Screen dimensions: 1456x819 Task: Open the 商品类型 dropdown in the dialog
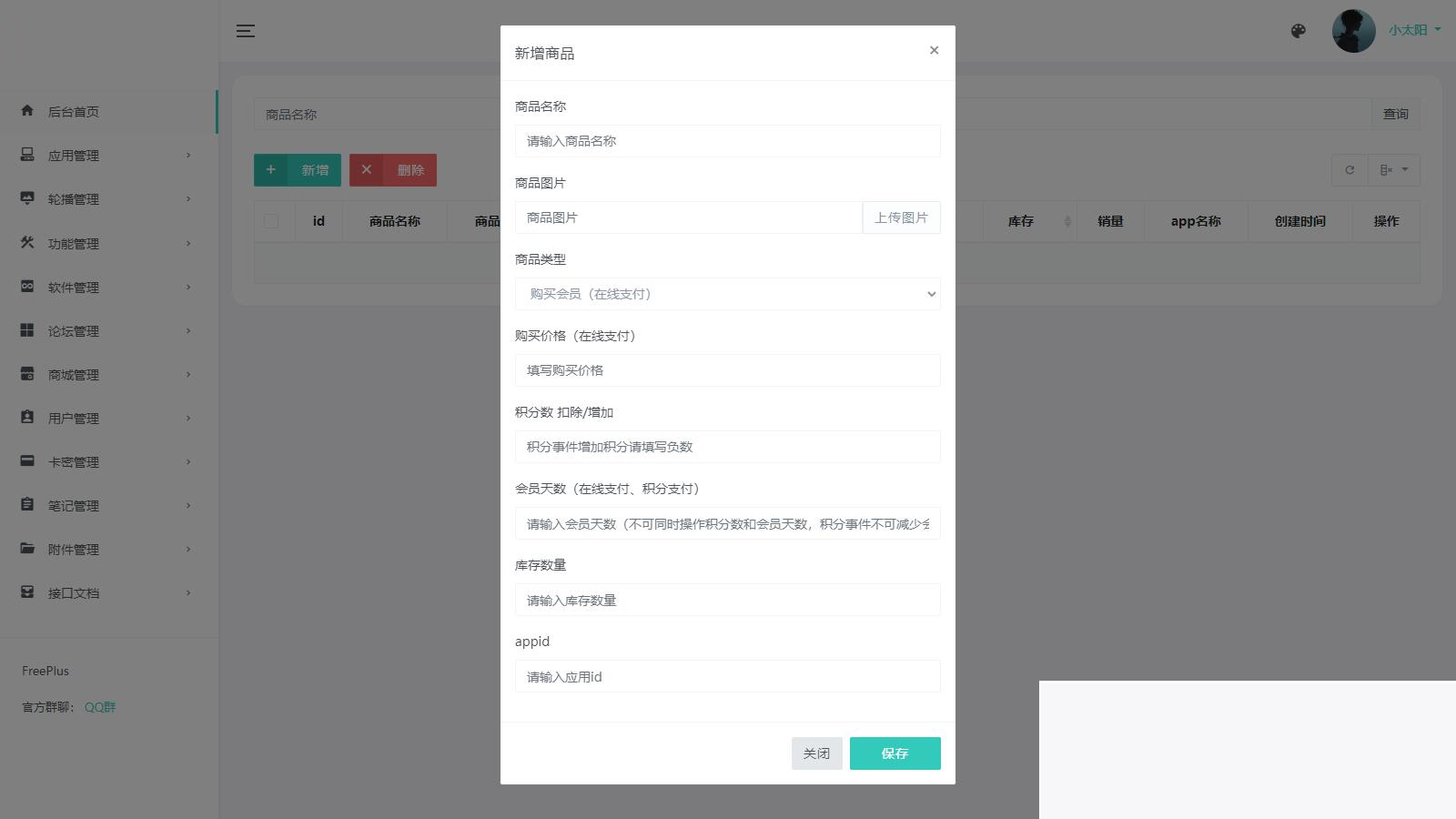point(727,294)
